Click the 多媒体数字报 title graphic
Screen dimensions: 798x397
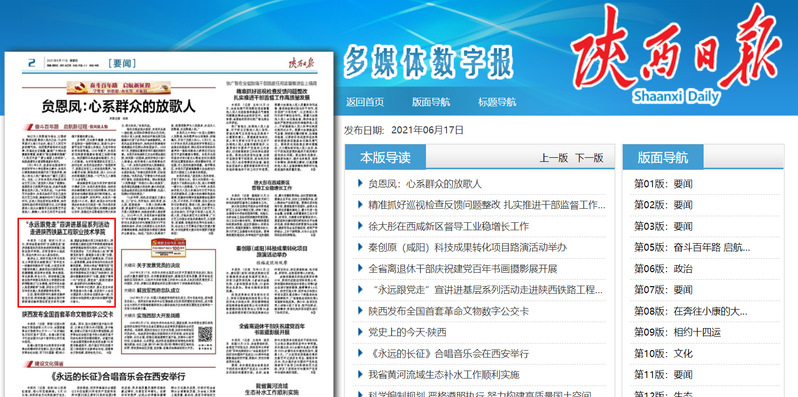(428, 62)
